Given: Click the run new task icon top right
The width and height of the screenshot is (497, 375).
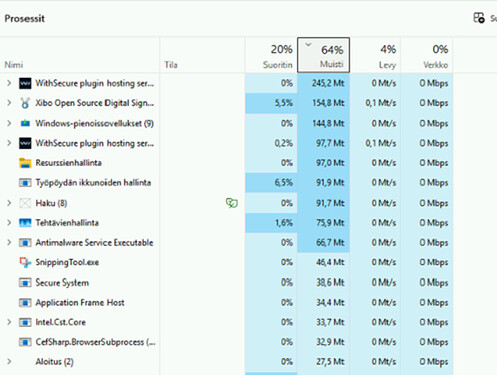Looking at the screenshot, I should (x=479, y=18).
